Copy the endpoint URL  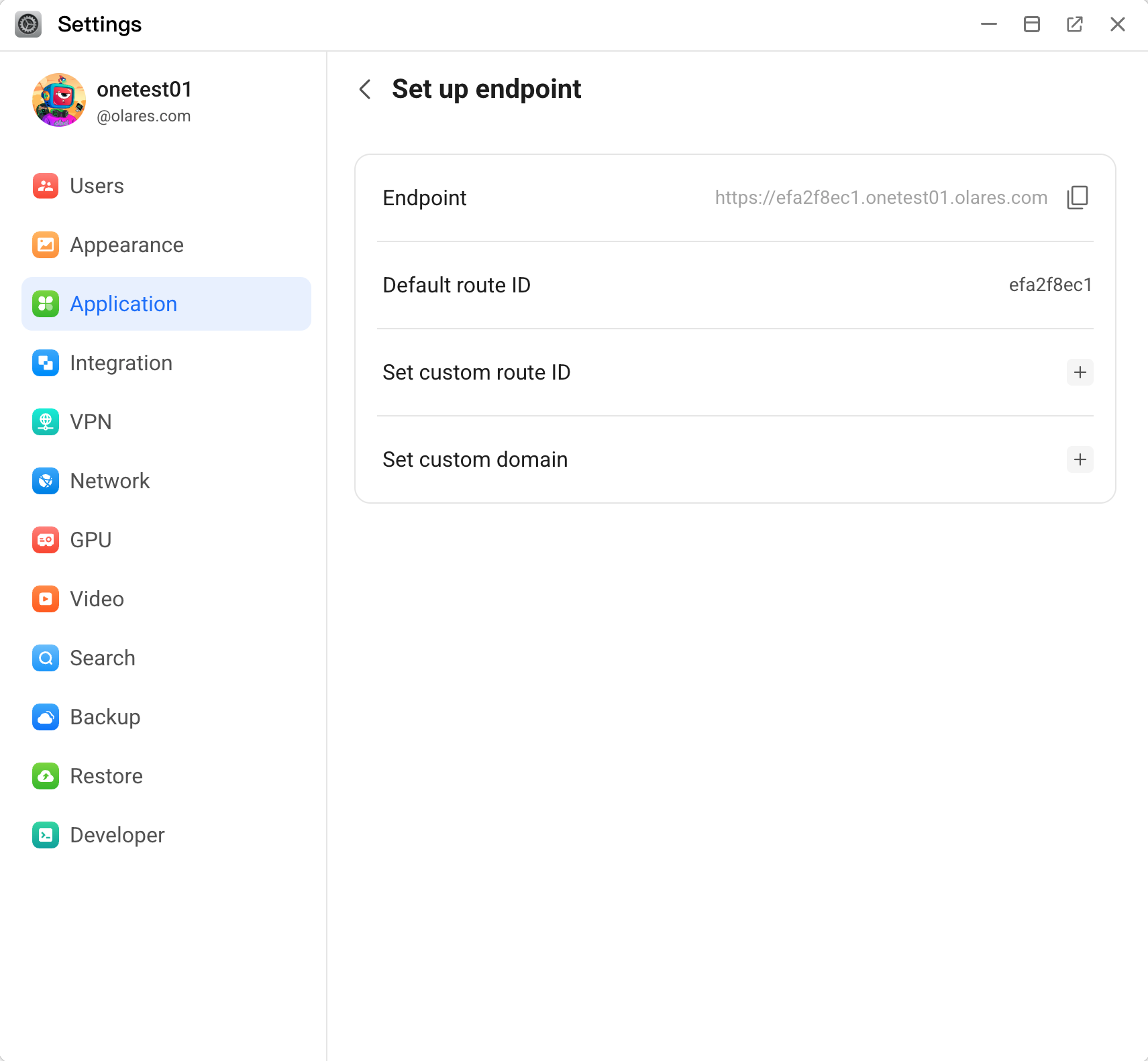[x=1076, y=197]
